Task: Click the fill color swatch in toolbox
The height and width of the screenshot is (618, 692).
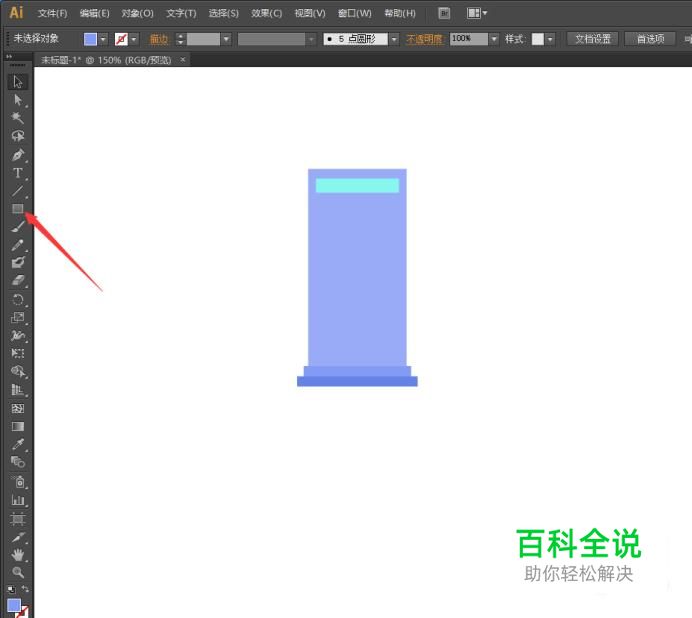Action: 14,605
